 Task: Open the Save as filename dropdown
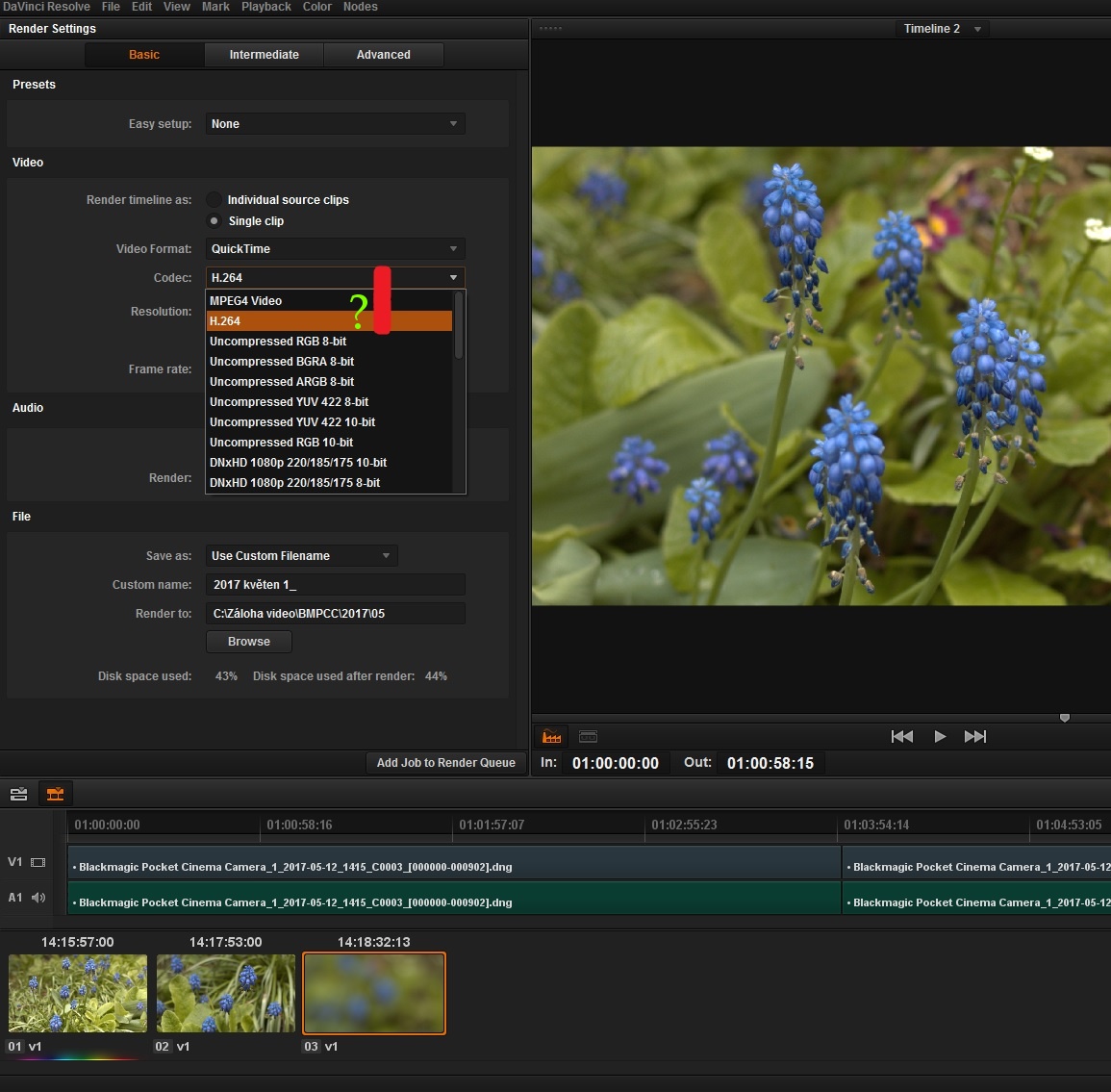(301, 556)
